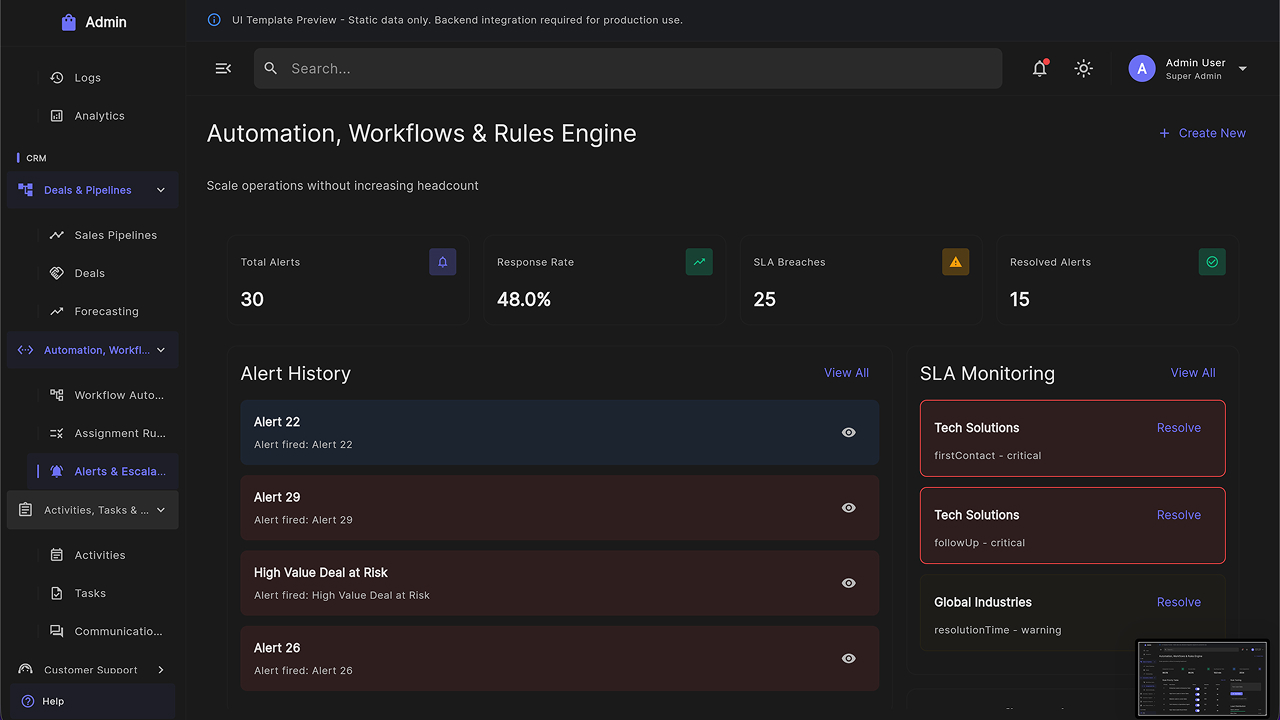
Task: Open Tasks in the sidebar
Action: pos(104,593)
